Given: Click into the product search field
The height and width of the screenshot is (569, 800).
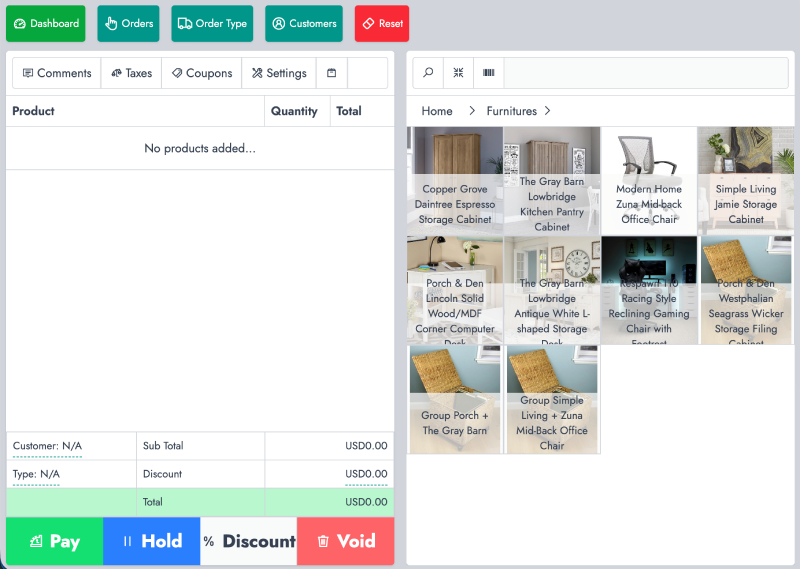Looking at the screenshot, I should (646, 72).
